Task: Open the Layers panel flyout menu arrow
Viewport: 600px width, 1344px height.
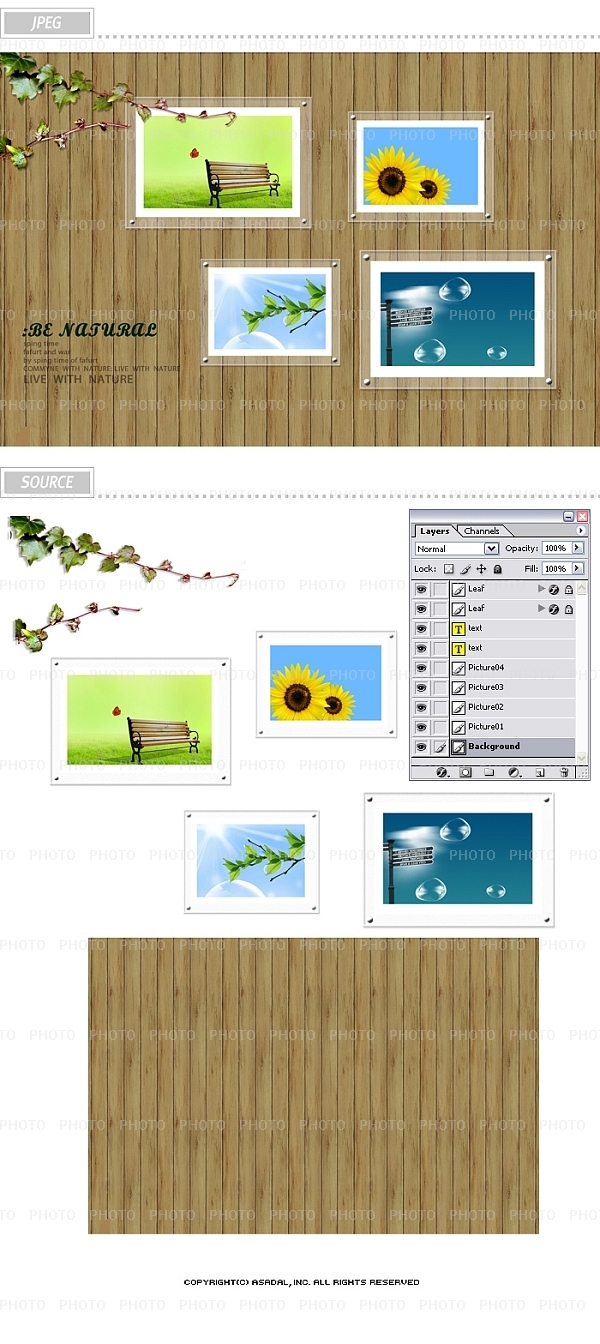Action: pyautogui.click(x=581, y=531)
